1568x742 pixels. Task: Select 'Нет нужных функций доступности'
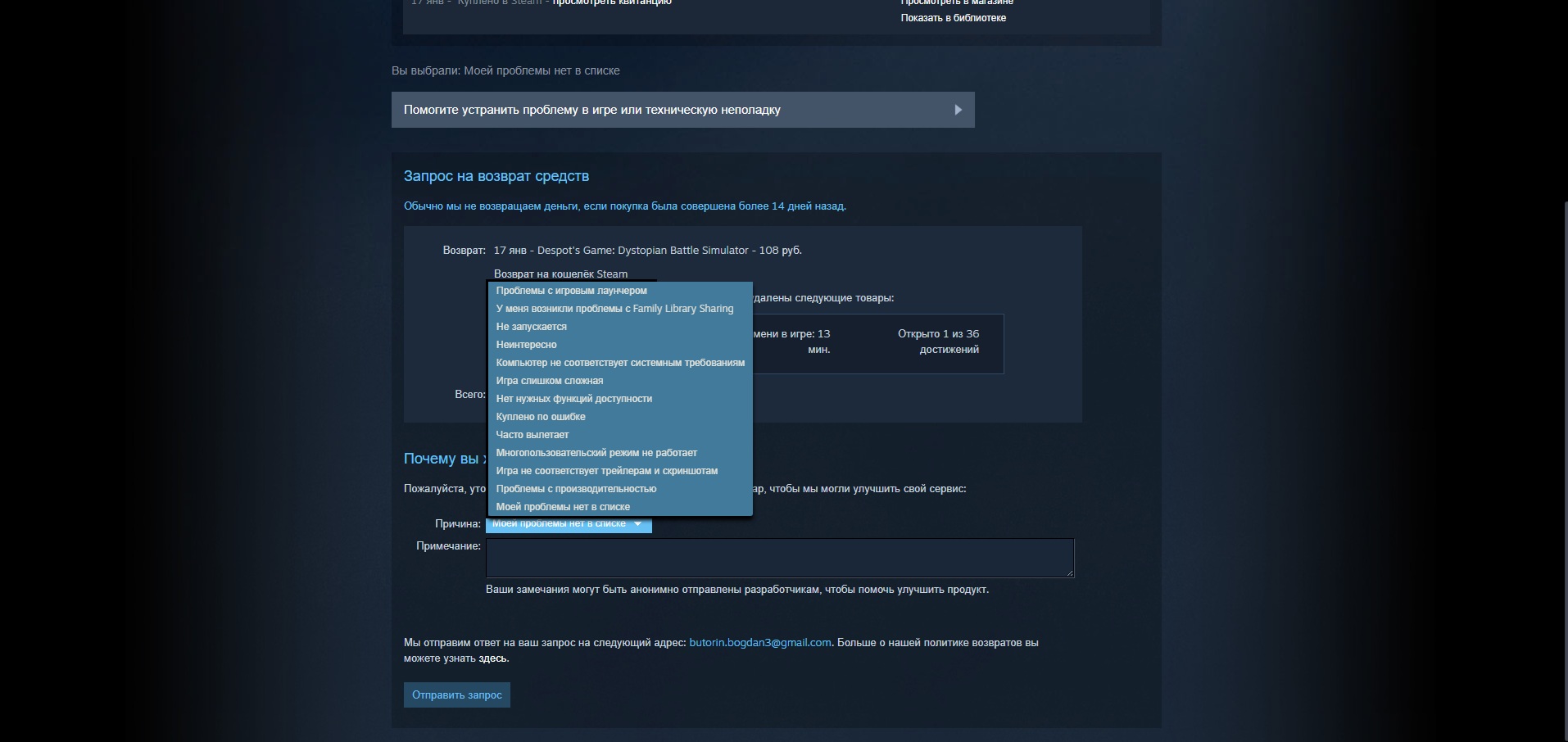tap(620, 399)
